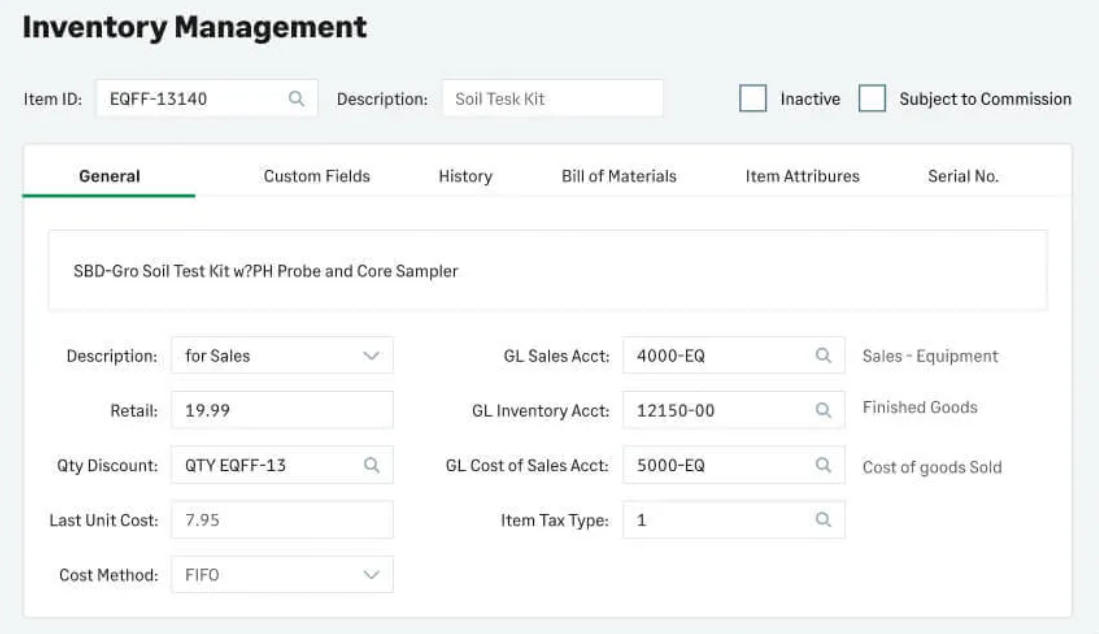Image resolution: width=1099 pixels, height=634 pixels.
Task: Click the 'Cost of goods Sold' label
Action: pyautogui.click(x=931, y=467)
